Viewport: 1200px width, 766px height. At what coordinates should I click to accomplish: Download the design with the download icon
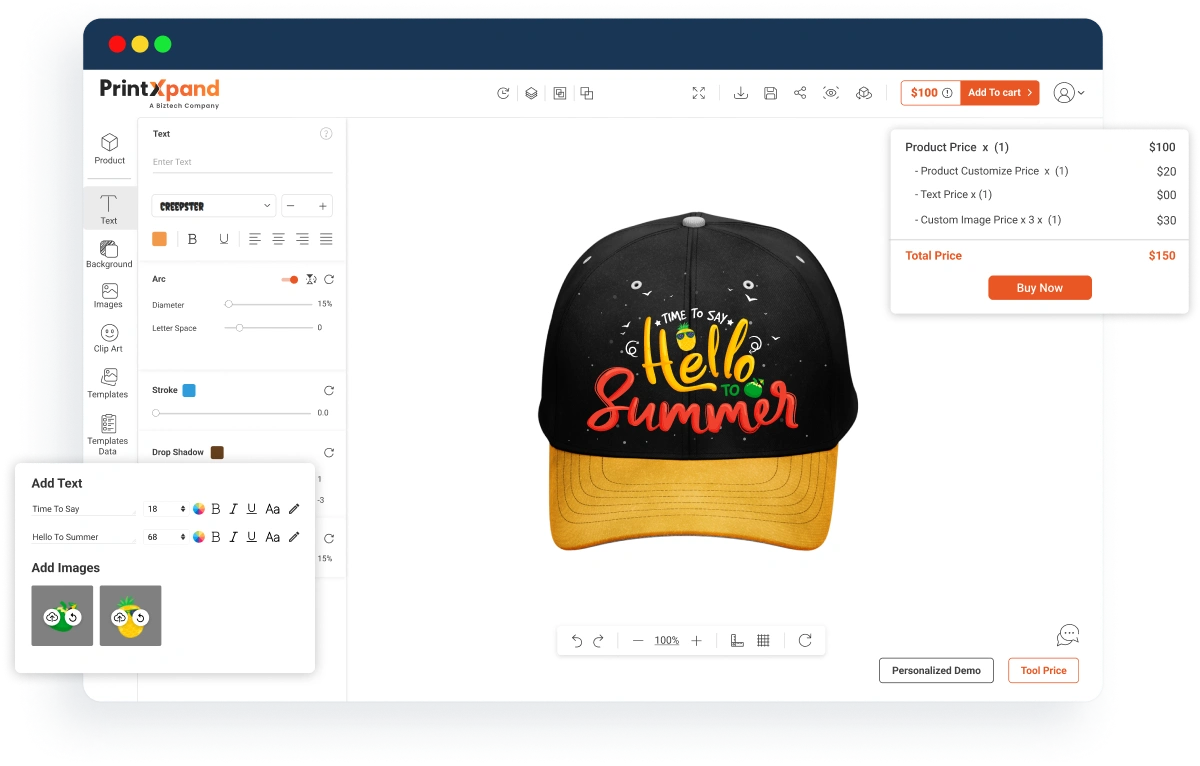coord(741,93)
